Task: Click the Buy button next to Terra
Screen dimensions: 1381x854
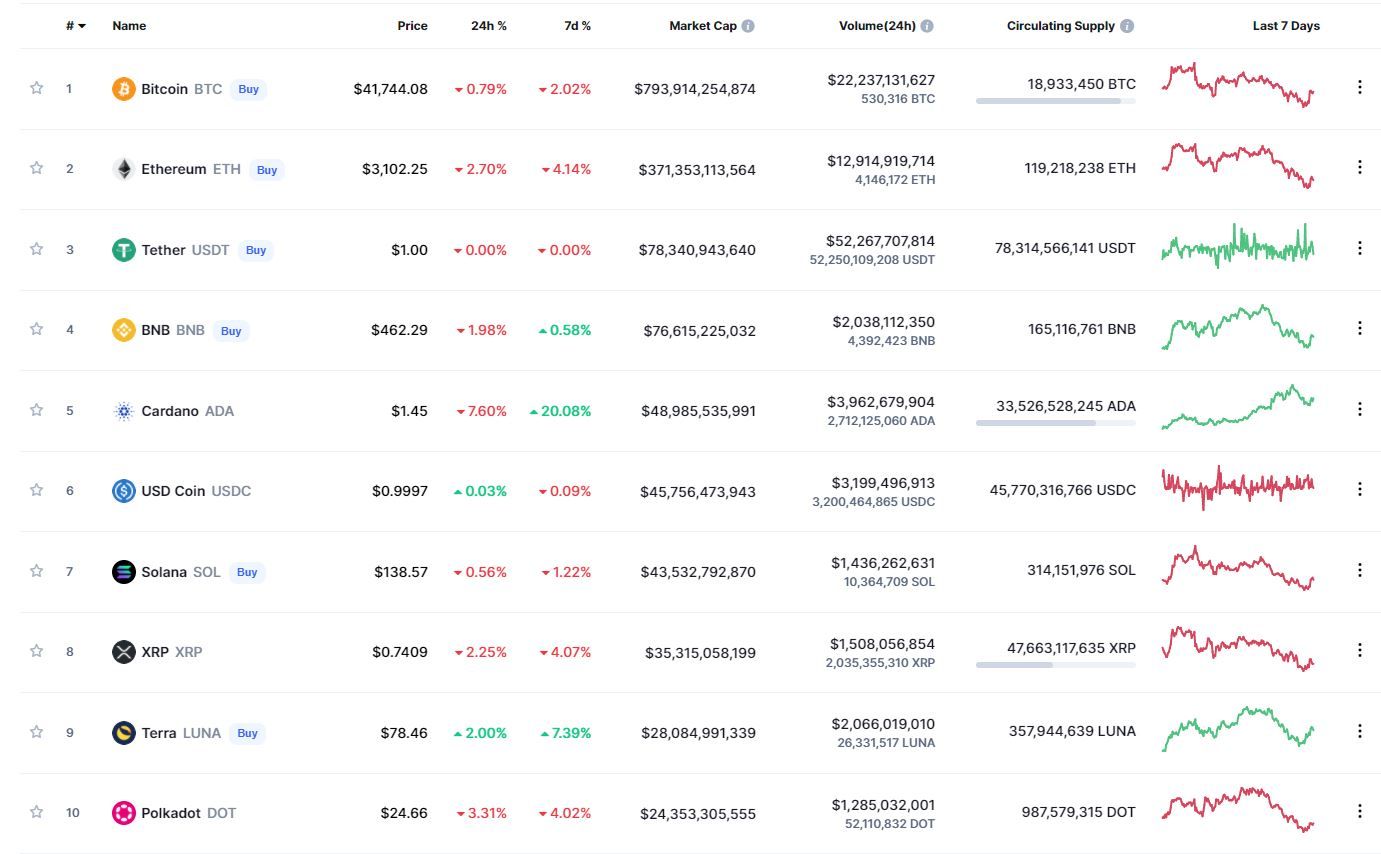Action: pos(247,733)
